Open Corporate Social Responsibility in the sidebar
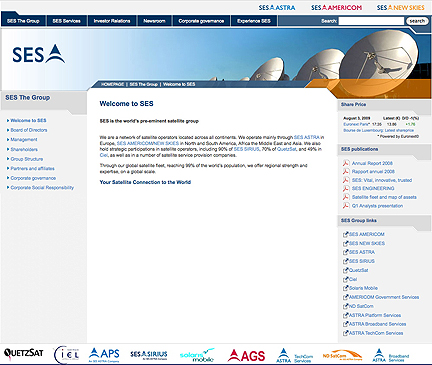 [x=42, y=188]
